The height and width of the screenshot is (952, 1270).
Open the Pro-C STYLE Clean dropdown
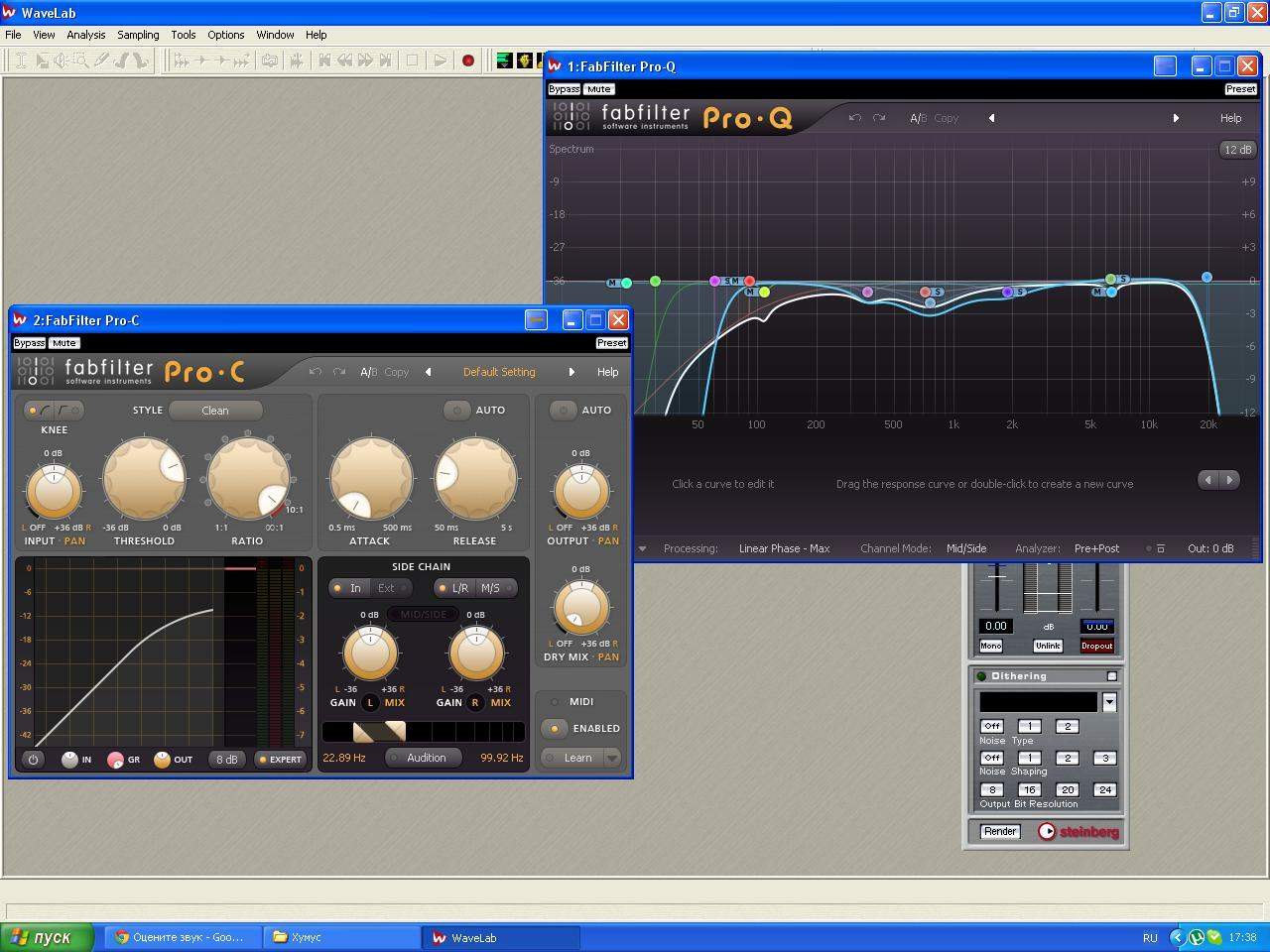click(215, 411)
